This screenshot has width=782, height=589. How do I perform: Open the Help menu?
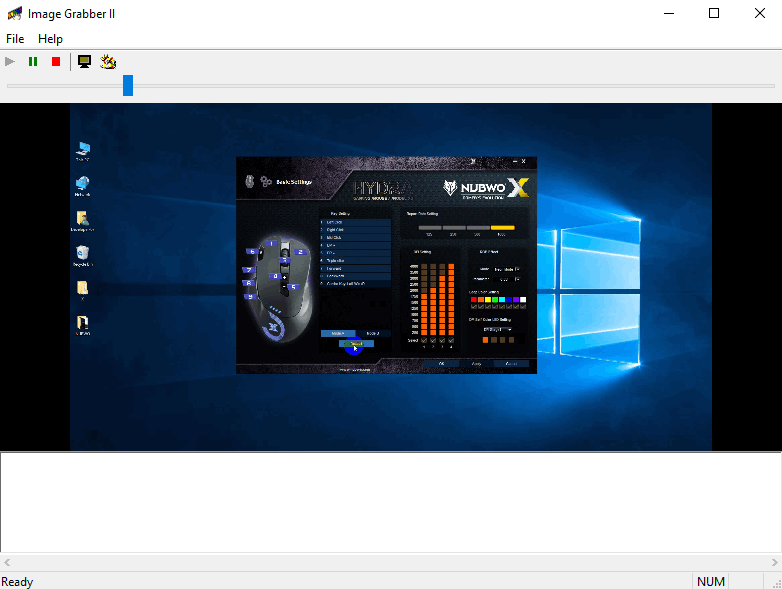tap(50, 39)
